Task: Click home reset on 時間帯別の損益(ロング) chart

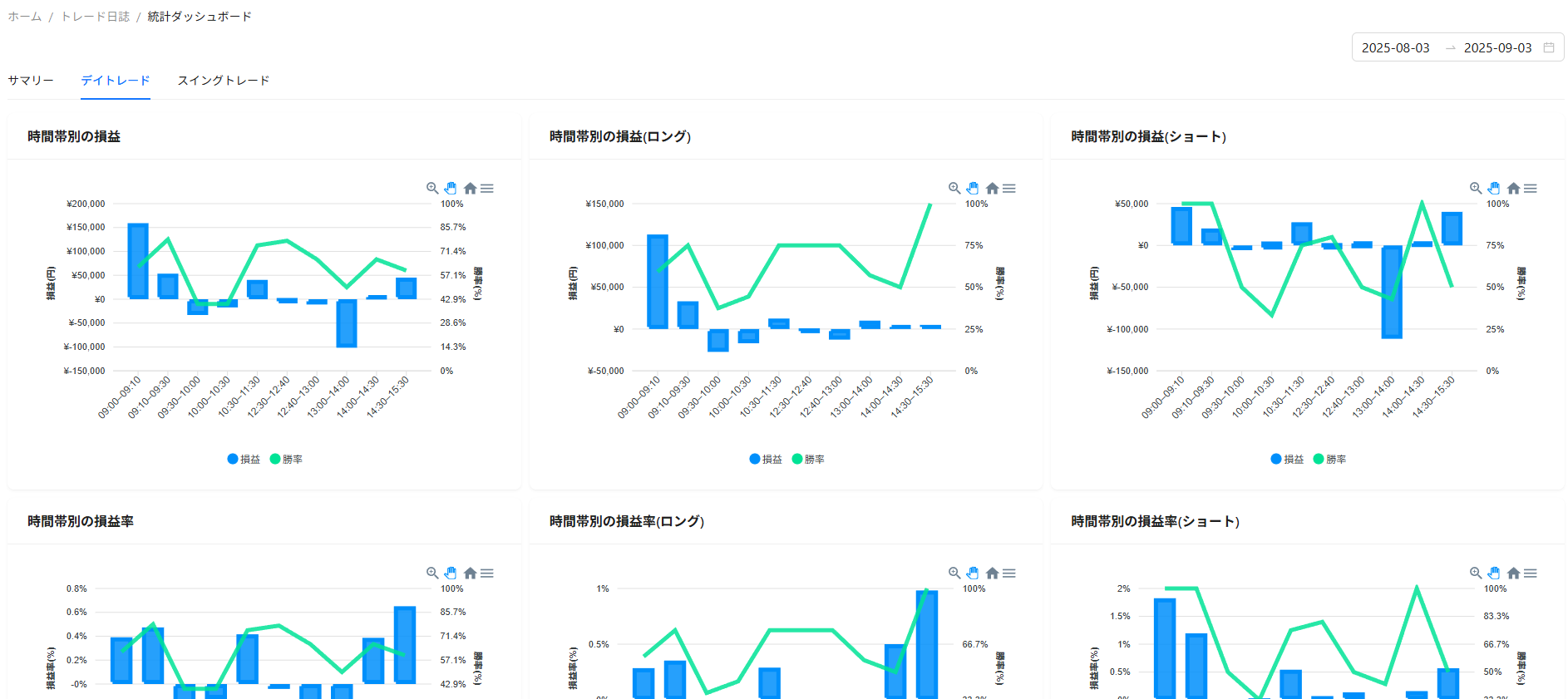Action: (x=992, y=189)
